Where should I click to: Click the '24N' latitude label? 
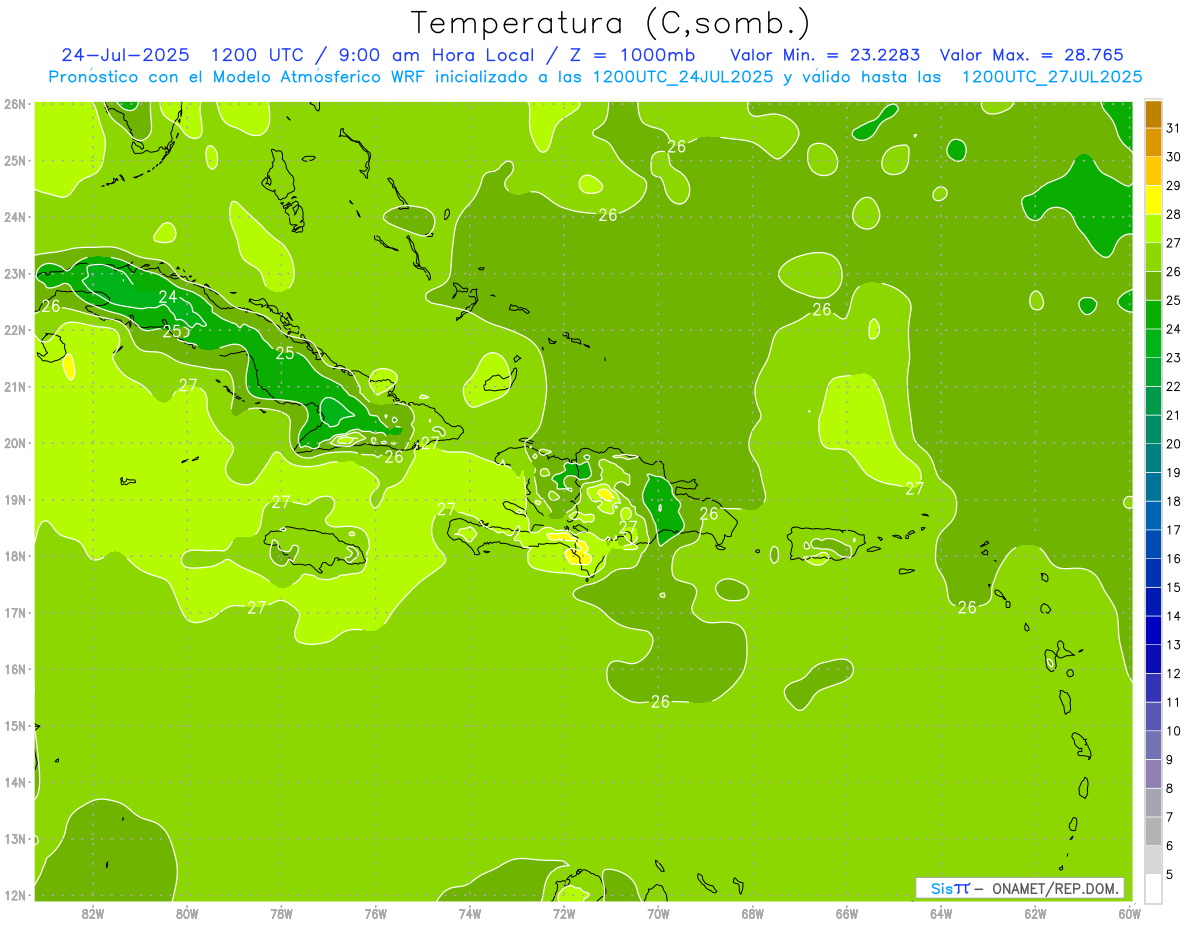[x=15, y=217]
